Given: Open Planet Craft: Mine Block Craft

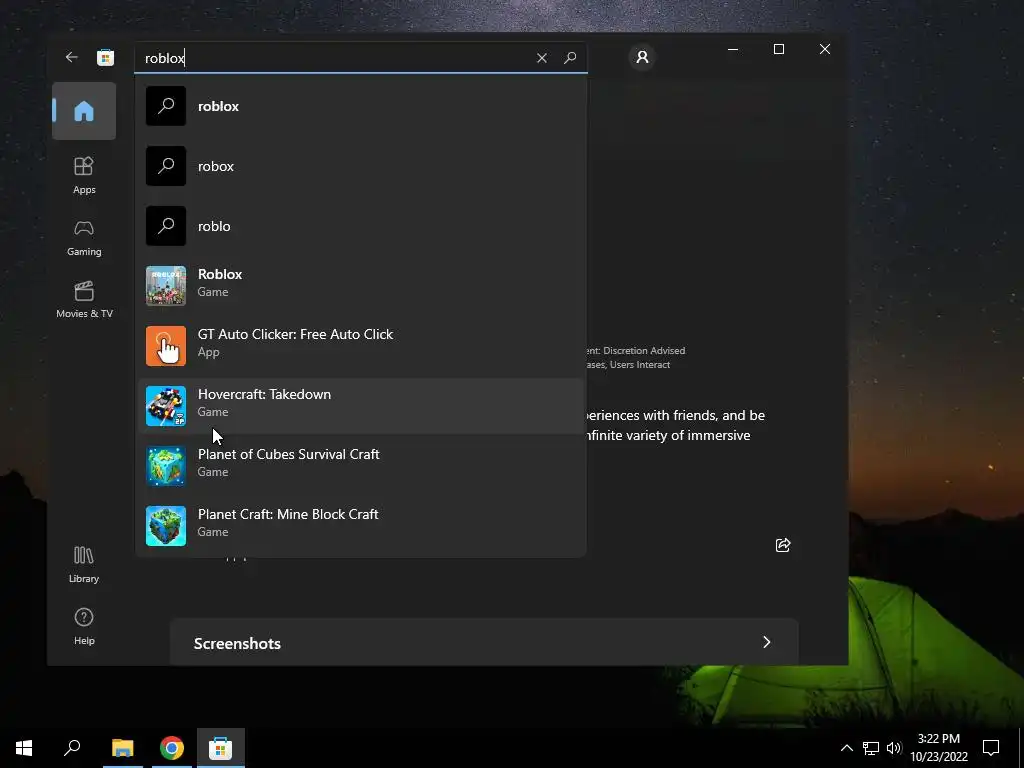Looking at the screenshot, I should (360, 526).
